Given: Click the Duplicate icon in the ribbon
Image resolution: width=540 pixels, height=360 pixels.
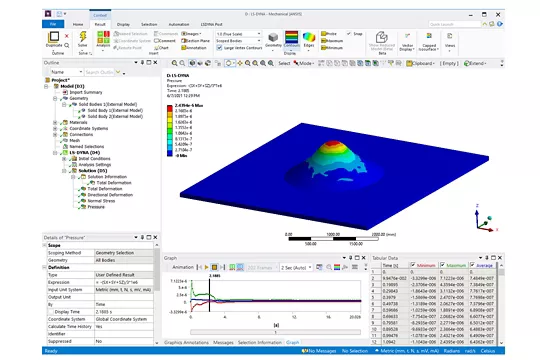Looking at the screenshot, I should [x=54, y=37].
